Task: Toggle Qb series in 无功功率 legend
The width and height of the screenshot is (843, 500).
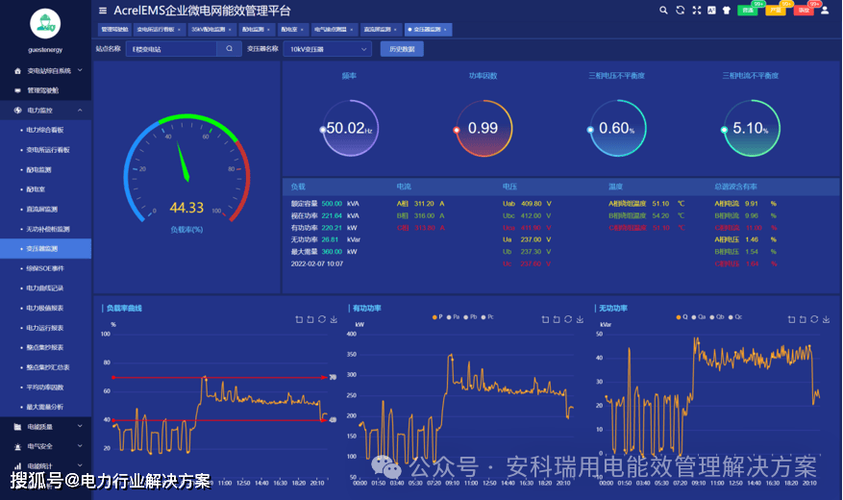Action: [x=717, y=317]
